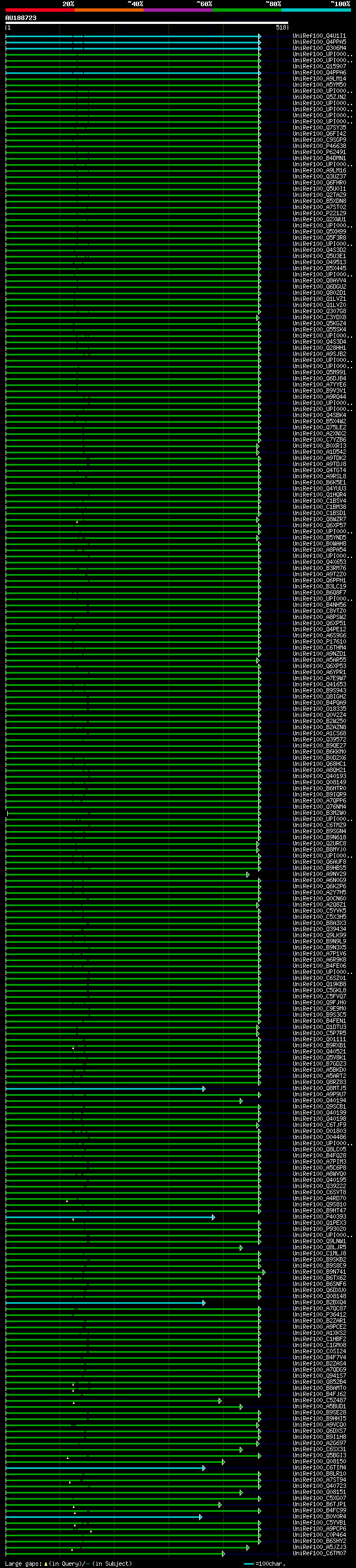This screenshot has height=1568, width=356.
Task: Select hit UniRef100_B4DMN1
Action: pyautogui.click(x=319, y=159)
